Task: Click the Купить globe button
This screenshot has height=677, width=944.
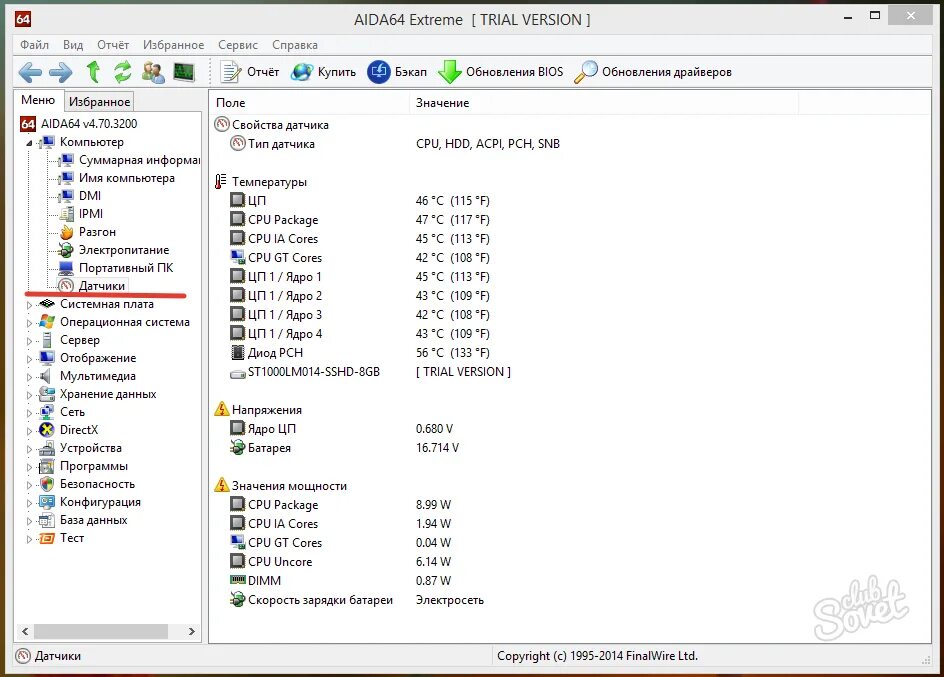Action: [x=323, y=72]
